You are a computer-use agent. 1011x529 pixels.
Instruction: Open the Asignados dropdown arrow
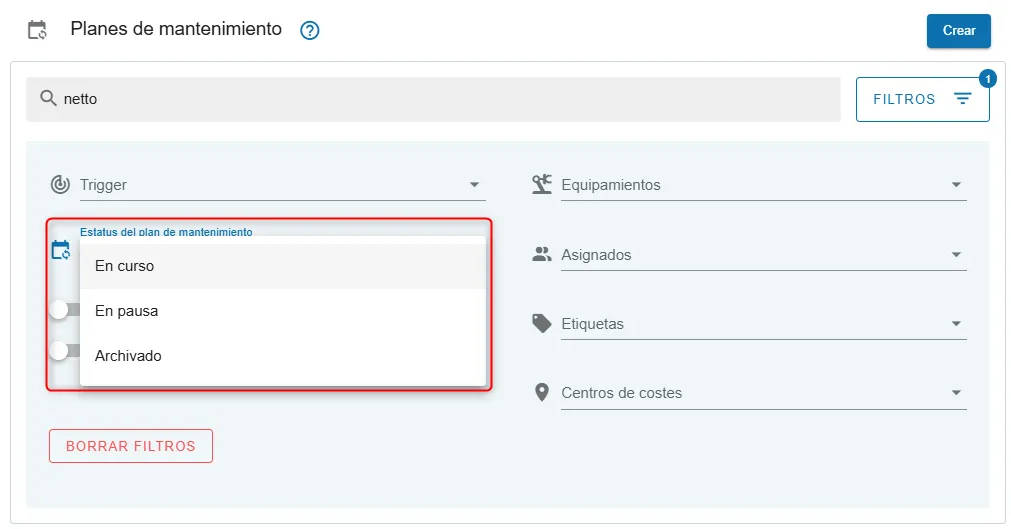coord(956,255)
